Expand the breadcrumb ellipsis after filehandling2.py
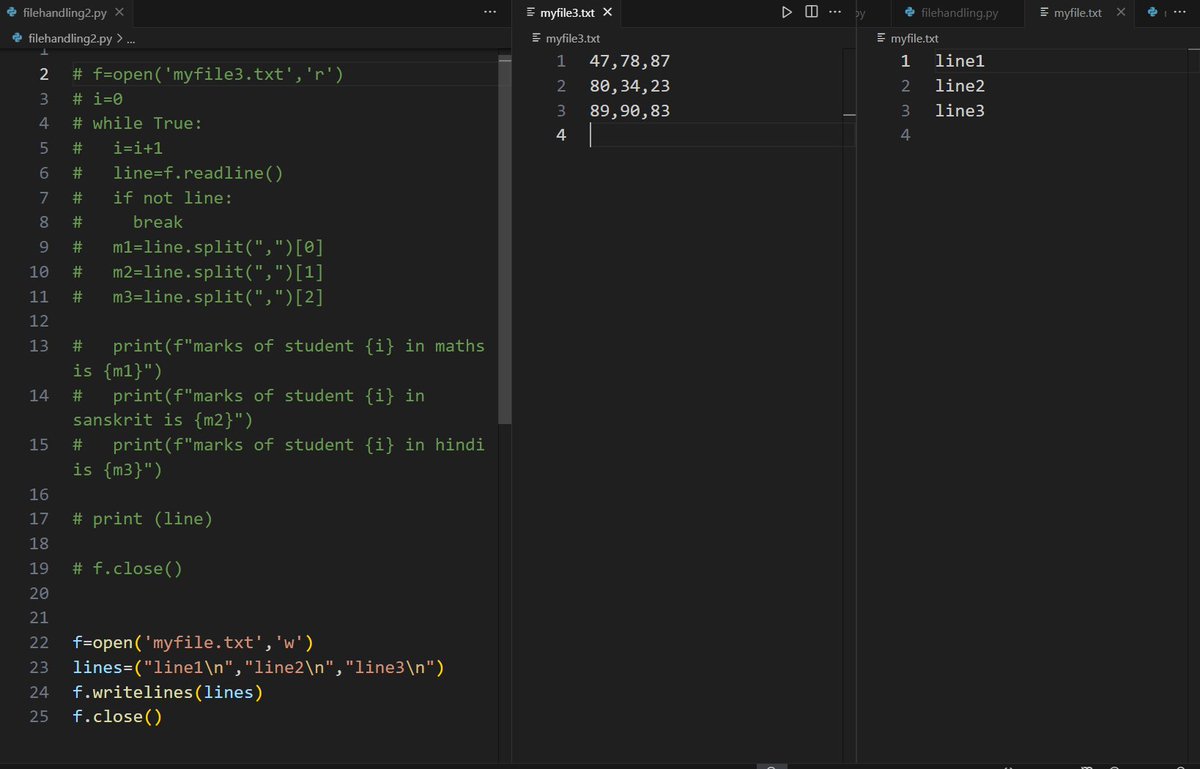 click(131, 38)
